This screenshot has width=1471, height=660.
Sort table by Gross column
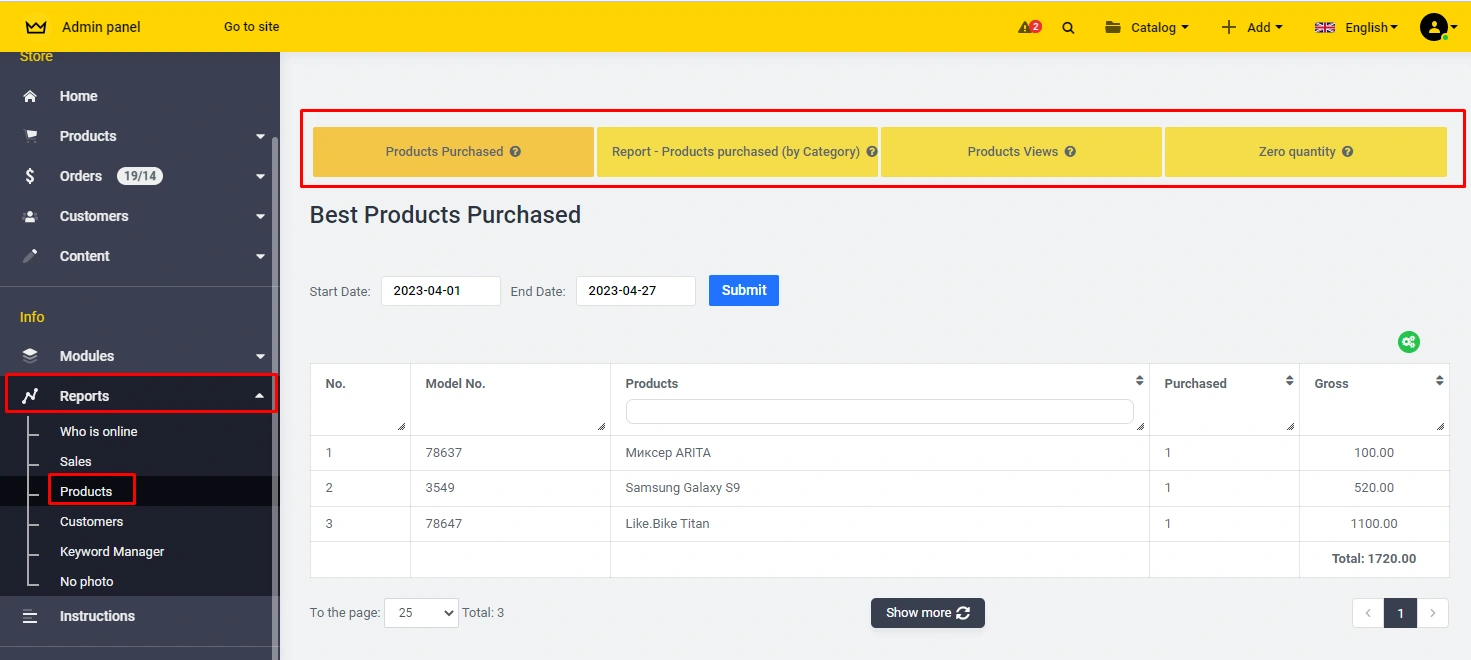(x=1439, y=381)
